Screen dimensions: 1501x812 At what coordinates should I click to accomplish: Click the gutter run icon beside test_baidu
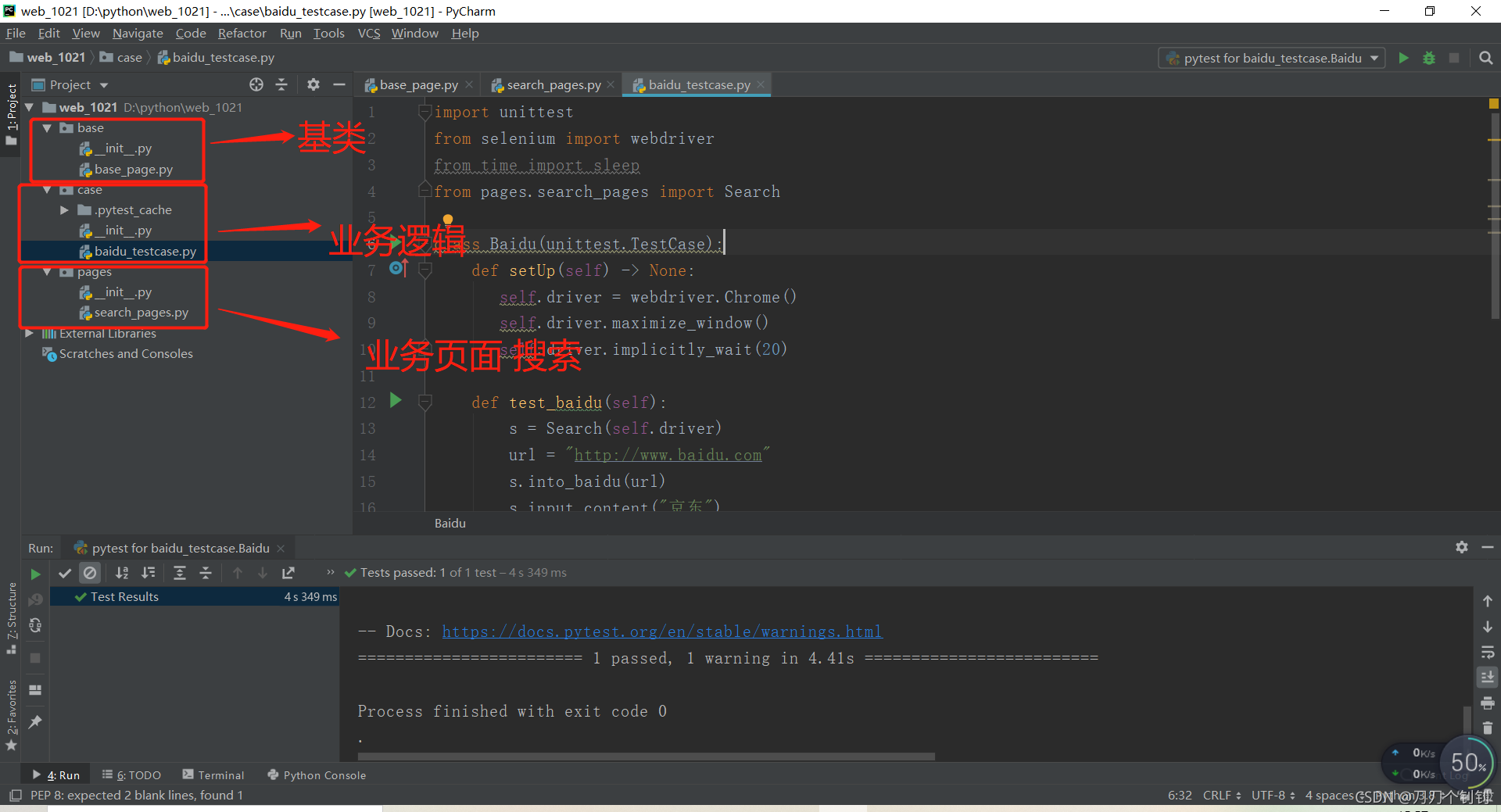(x=396, y=401)
